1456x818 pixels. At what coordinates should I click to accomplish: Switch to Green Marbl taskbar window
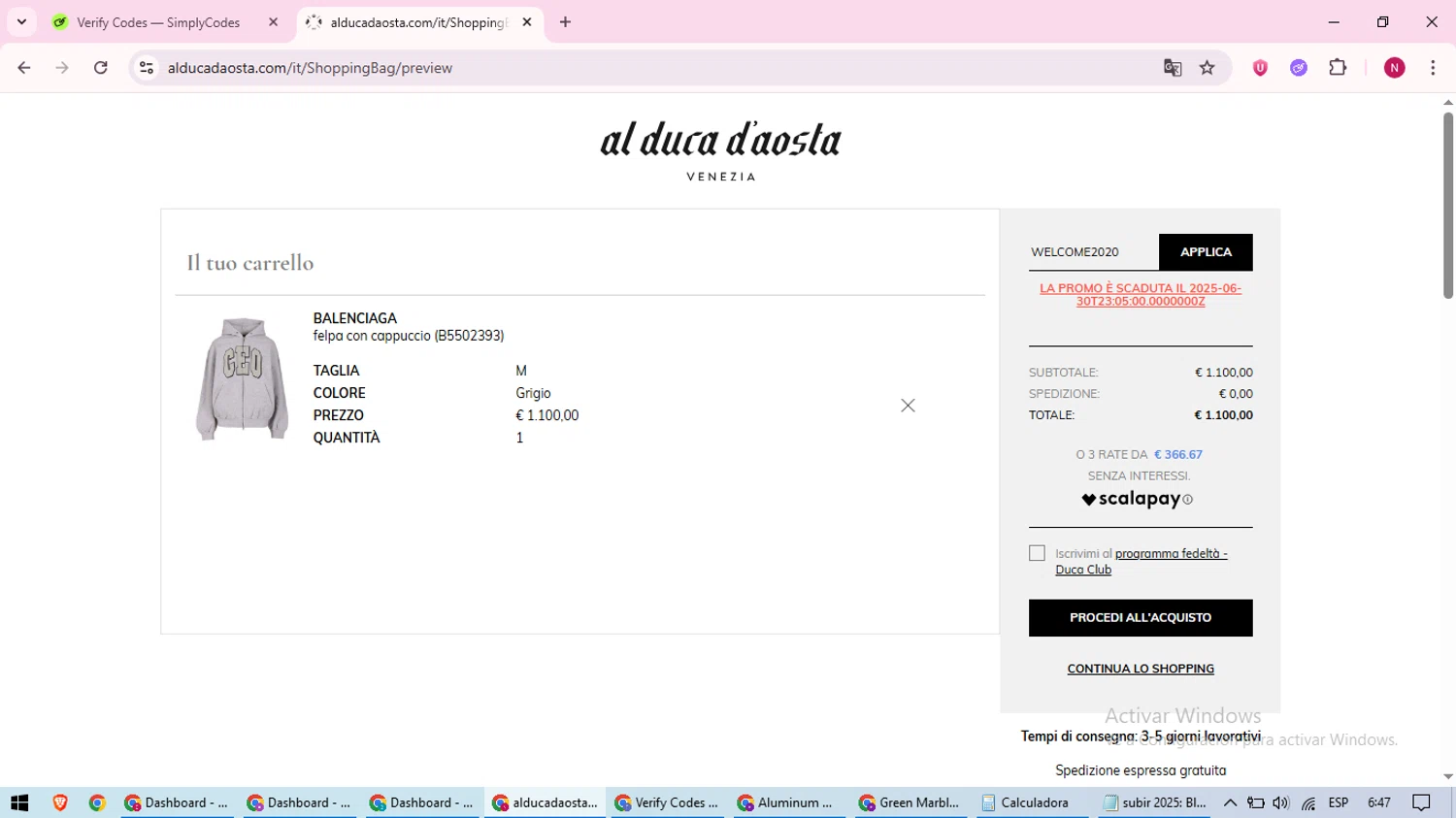pos(912,802)
